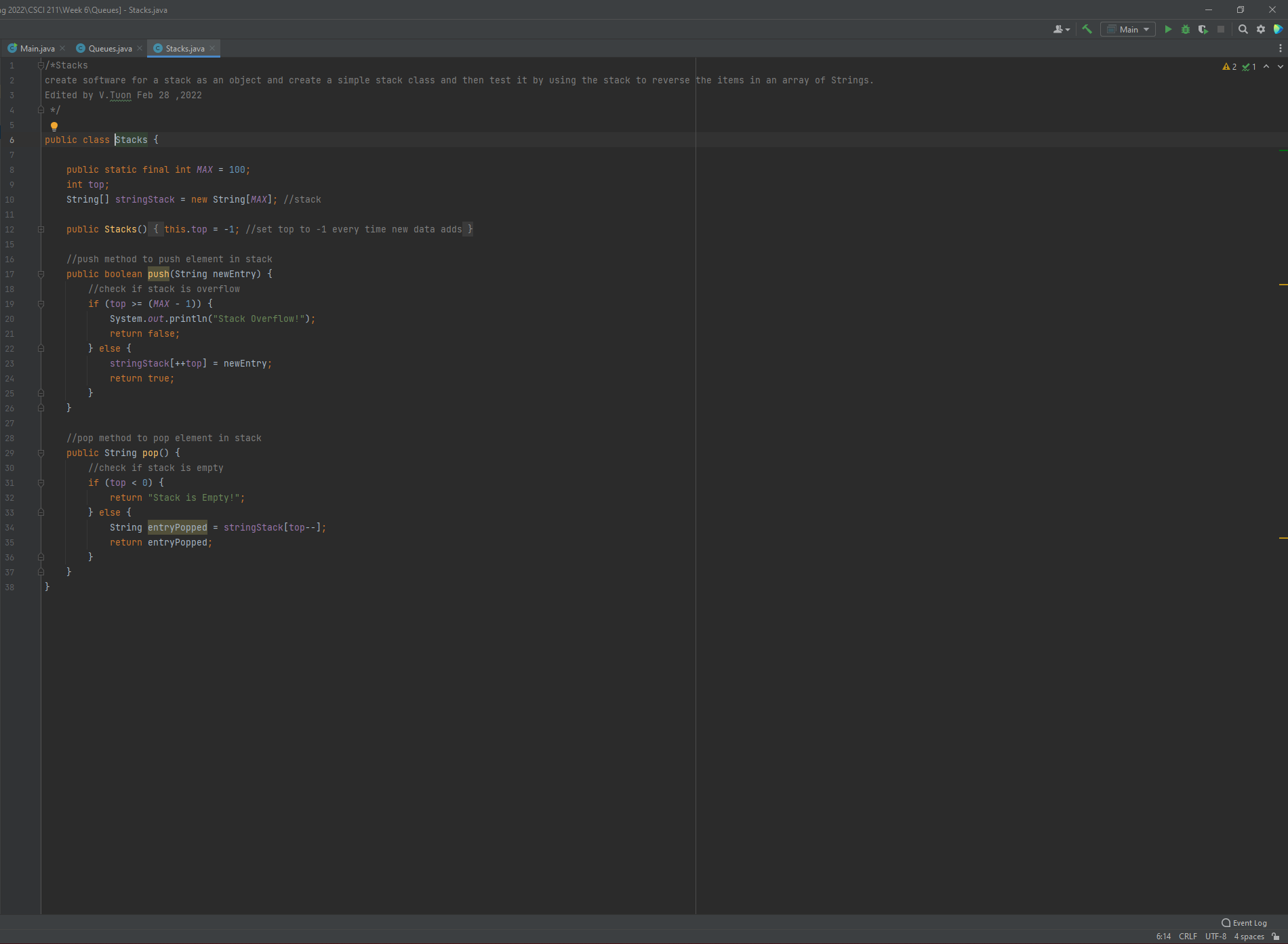Collapse the pop method fold on line 29
Image resolution: width=1288 pixels, height=944 pixels.
coord(41,453)
